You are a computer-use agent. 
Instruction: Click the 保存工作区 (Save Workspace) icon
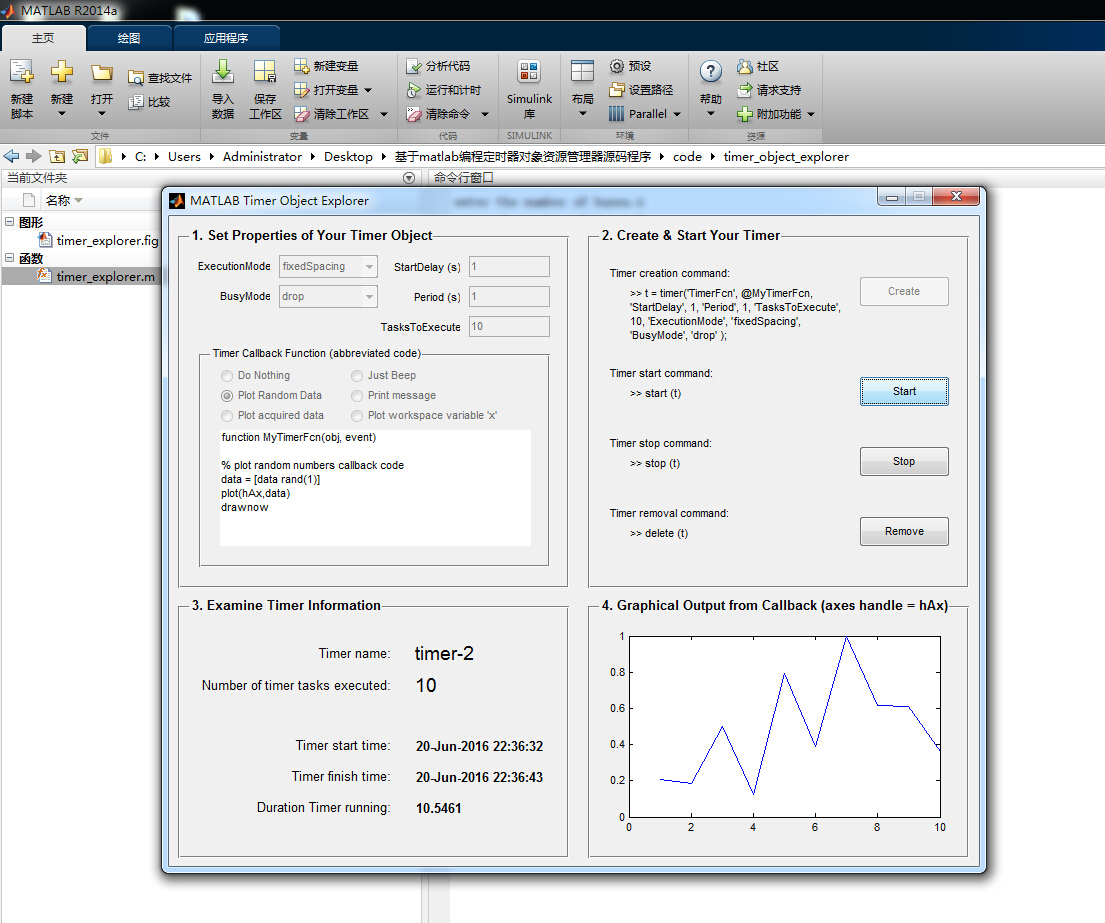265,72
